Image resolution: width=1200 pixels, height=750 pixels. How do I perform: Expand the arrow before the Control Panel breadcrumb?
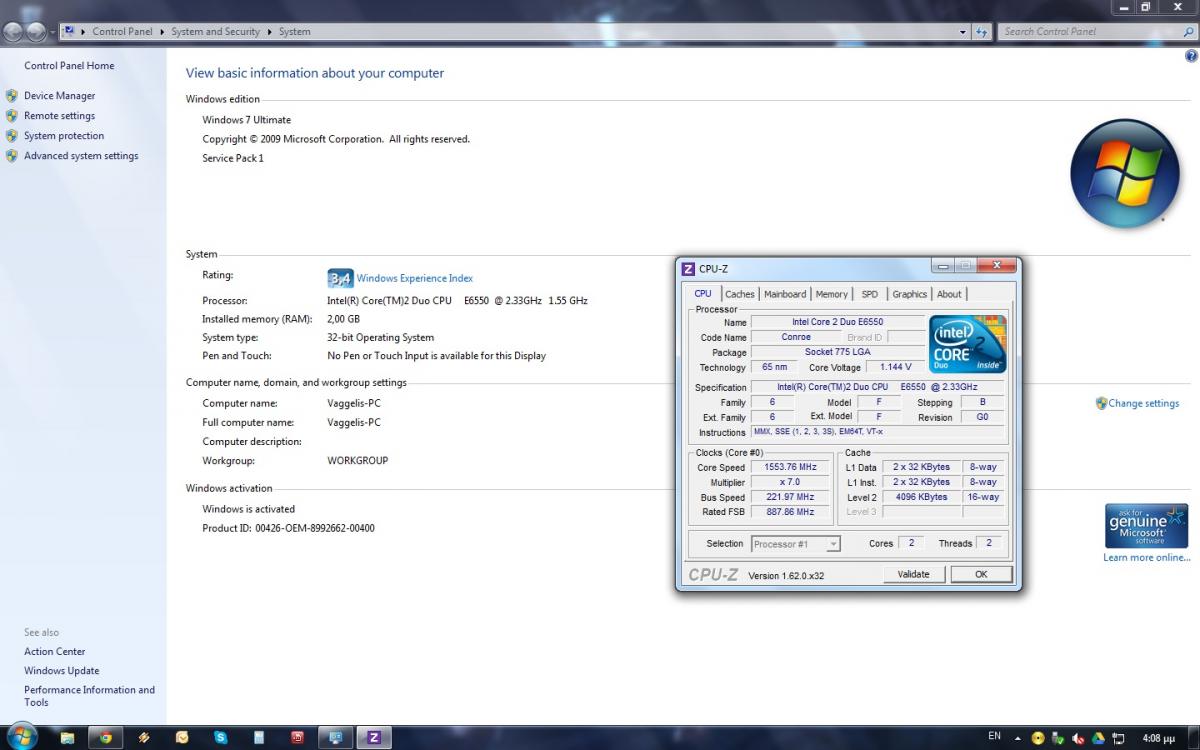tap(83, 32)
